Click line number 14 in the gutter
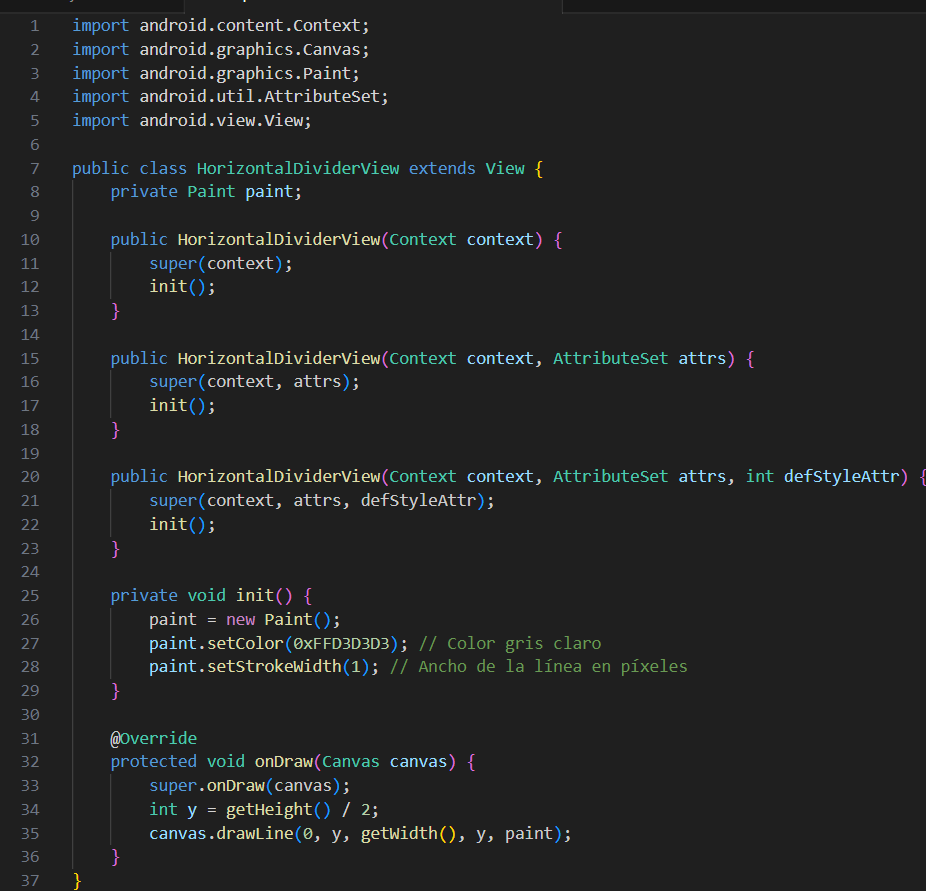 [x=30, y=335]
